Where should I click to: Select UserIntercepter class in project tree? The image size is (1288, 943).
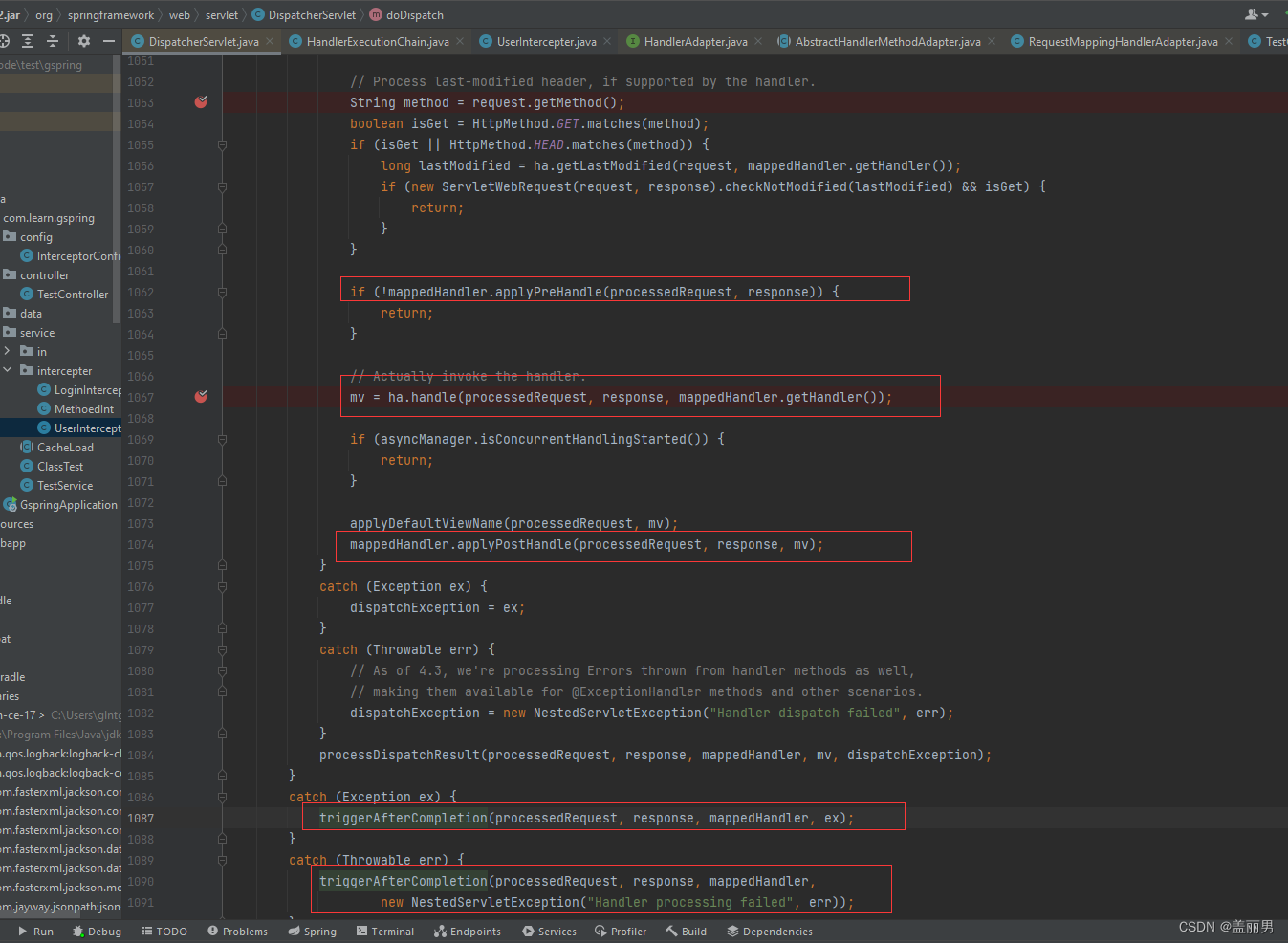pyautogui.click(x=79, y=428)
